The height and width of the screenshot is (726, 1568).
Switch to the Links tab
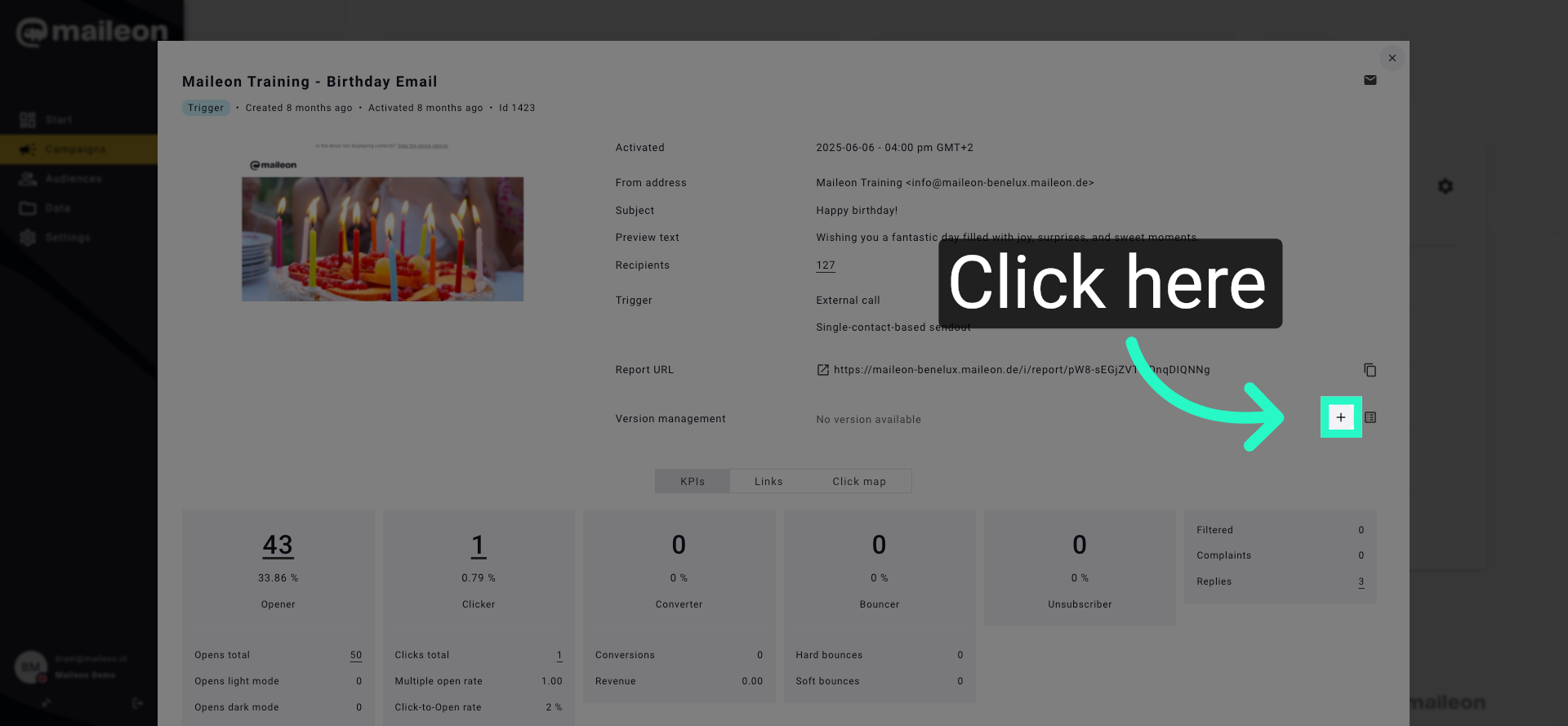pos(768,481)
